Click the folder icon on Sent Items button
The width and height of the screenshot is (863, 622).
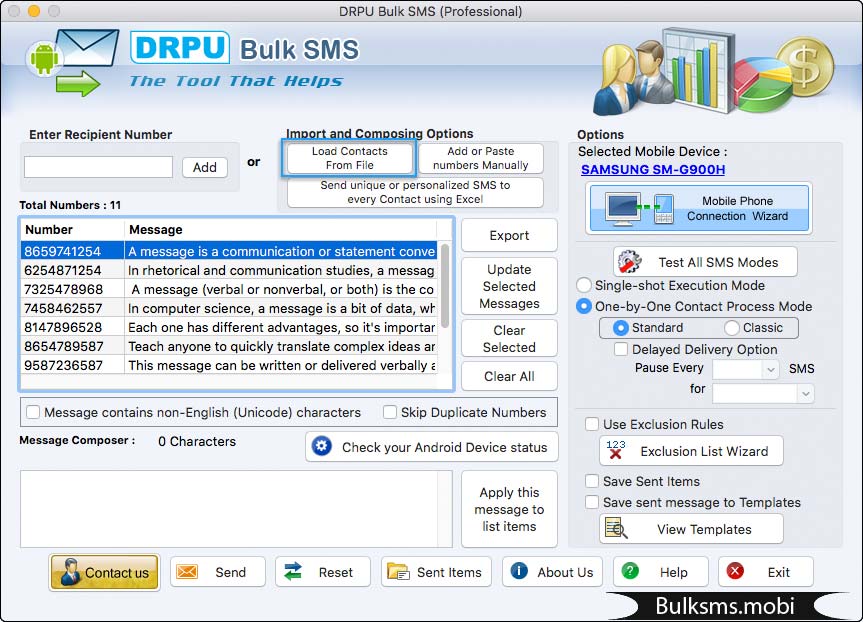(x=398, y=571)
